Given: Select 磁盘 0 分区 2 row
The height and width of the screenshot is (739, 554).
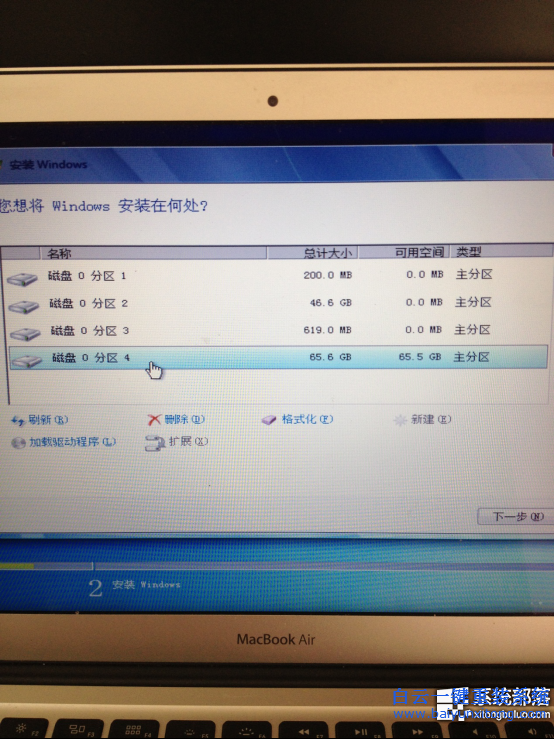Looking at the screenshot, I should click(277, 303).
